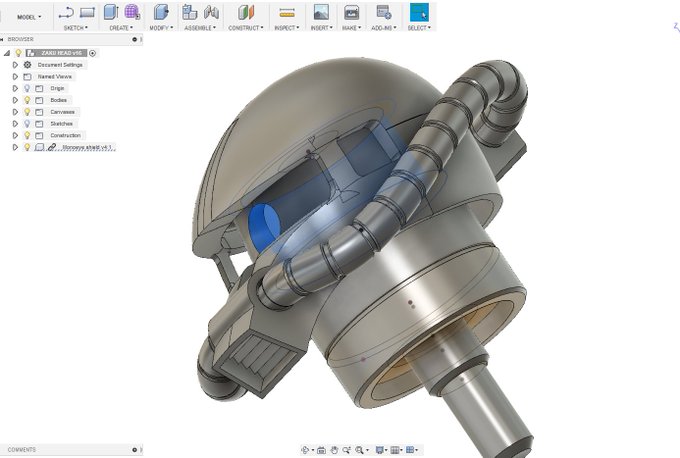Screen dimensions: 680x458
Task: Activate the Select tool icon
Action: point(419,12)
